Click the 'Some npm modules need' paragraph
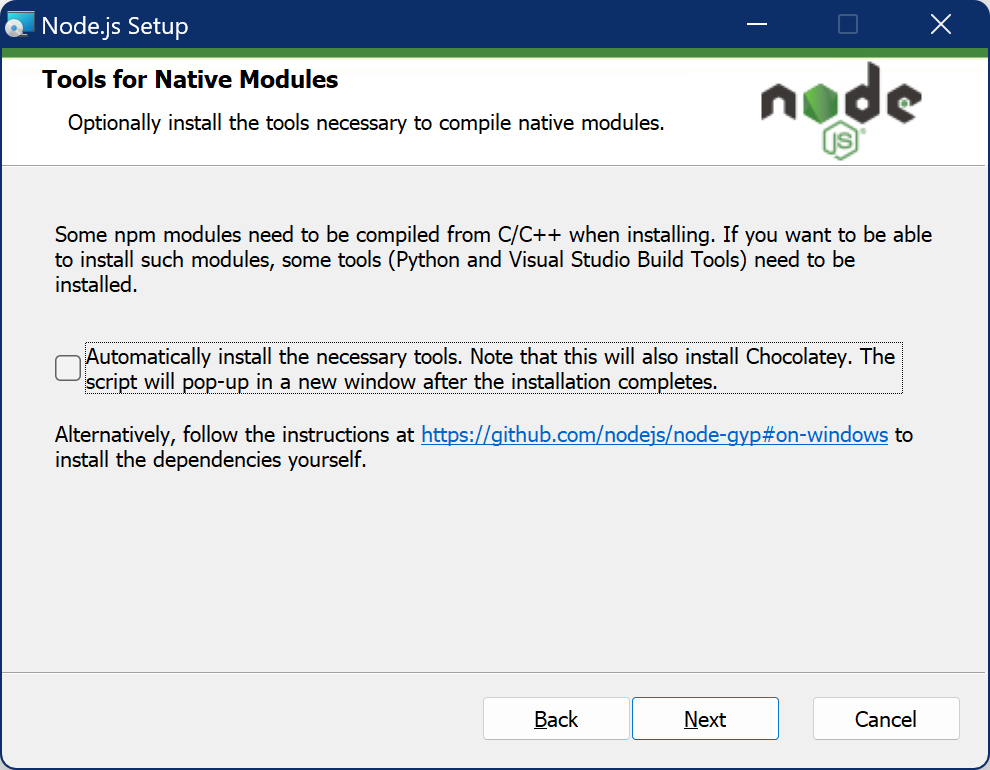This screenshot has width=990, height=770. click(493, 259)
